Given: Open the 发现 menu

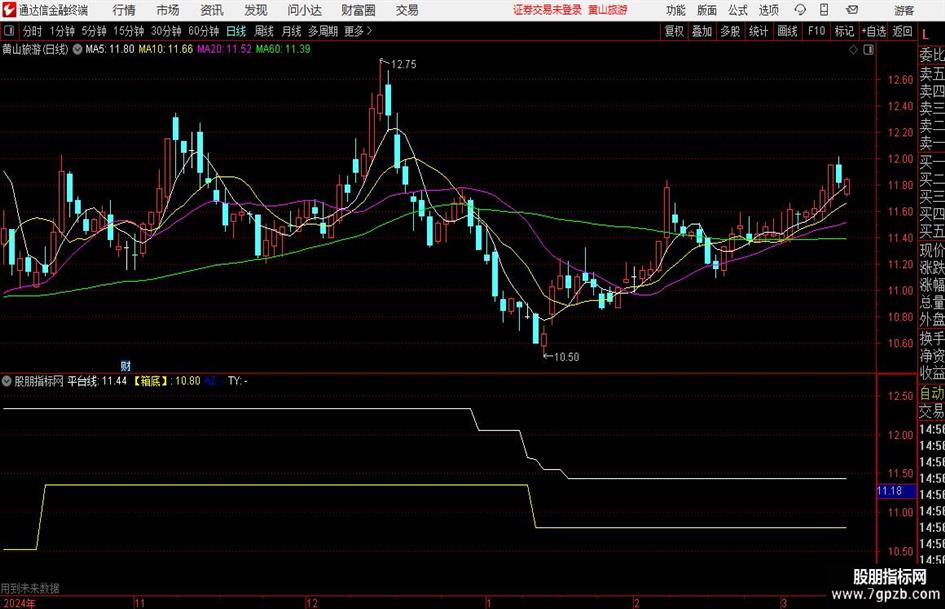Looking at the screenshot, I should tap(256, 10).
